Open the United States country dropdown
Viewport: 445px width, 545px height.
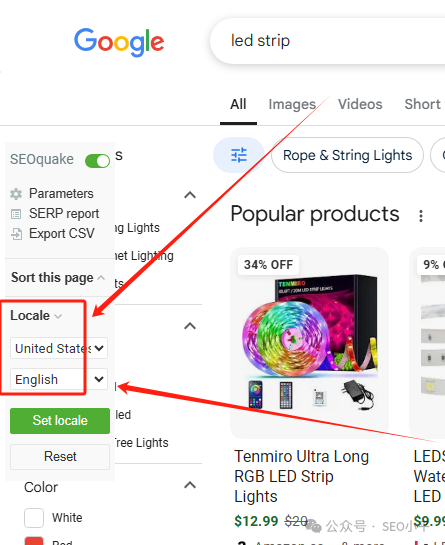click(59, 348)
